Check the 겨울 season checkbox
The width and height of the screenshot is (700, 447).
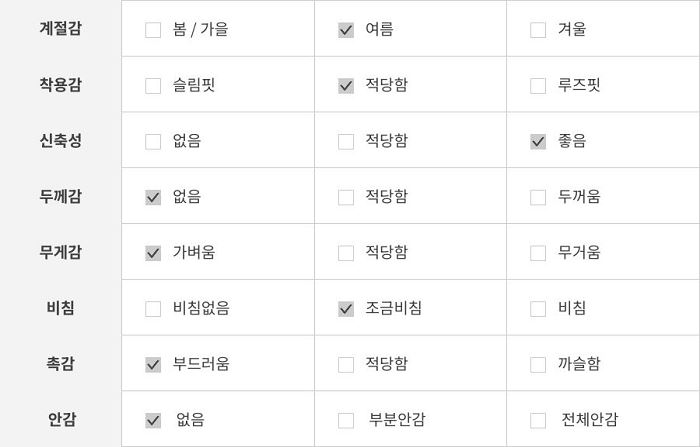tap(538, 30)
